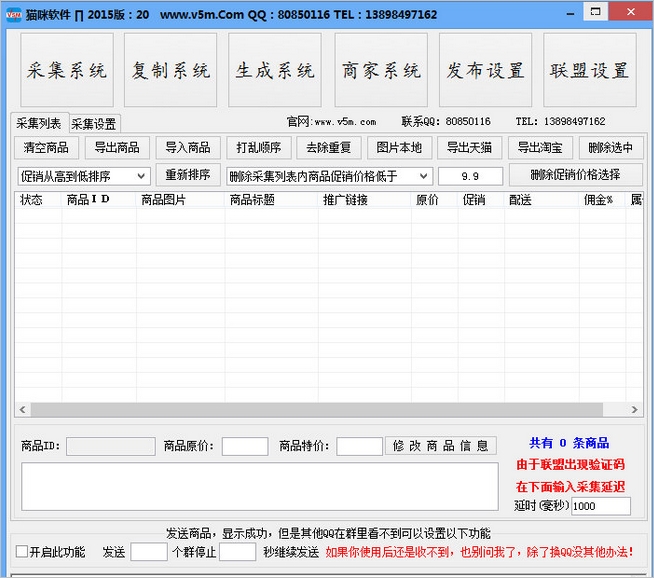Viewport: 654px width, 578px height.
Task: Click the horizontal scrollbar thumb
Action: pyautogui.click(x=317, y=410)
